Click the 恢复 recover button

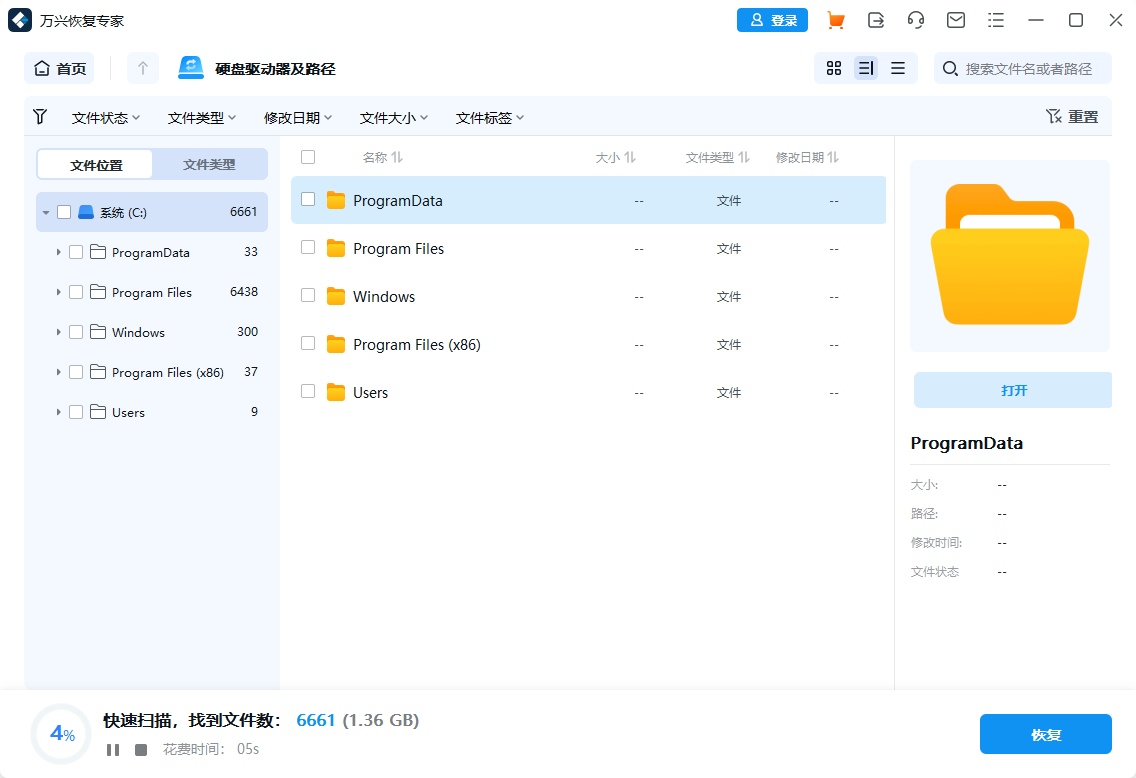1046,734
